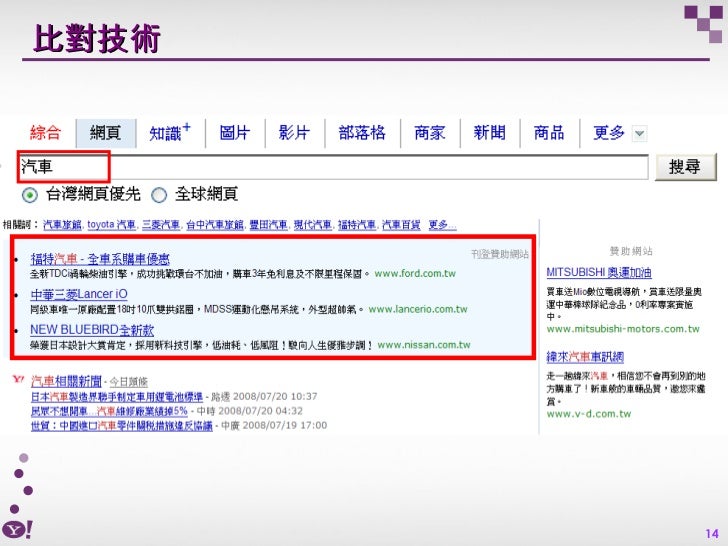The height and width of the screenshot is (546, 728).
Task: Open the ad 福特汽車 - 全車系購車優惠
Action: (x=100, y=259)
